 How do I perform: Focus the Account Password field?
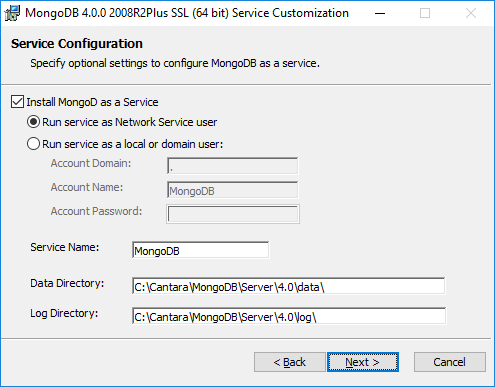click(x=233, y=214)
